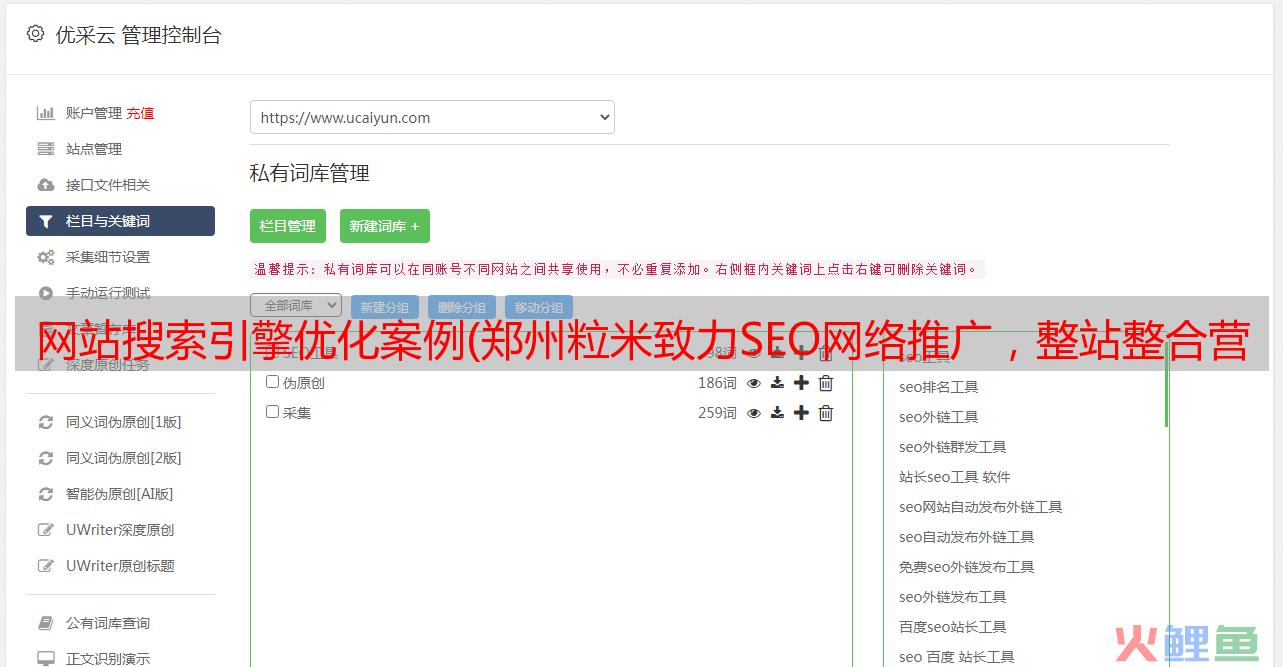
Task: Open the 全部词库 group dropdown
Action: pyautogui.click(x=296, y=305)
